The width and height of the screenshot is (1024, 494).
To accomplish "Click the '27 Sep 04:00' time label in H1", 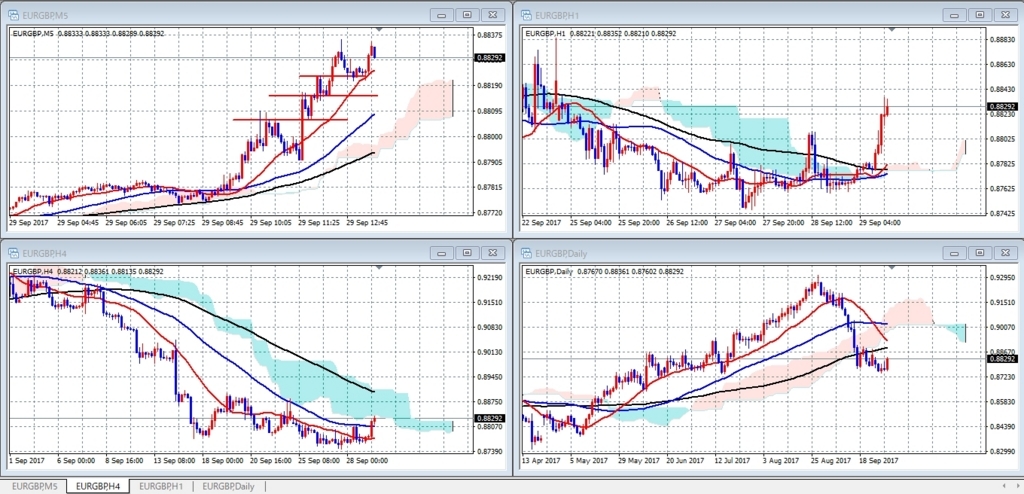I will (735, 223).
